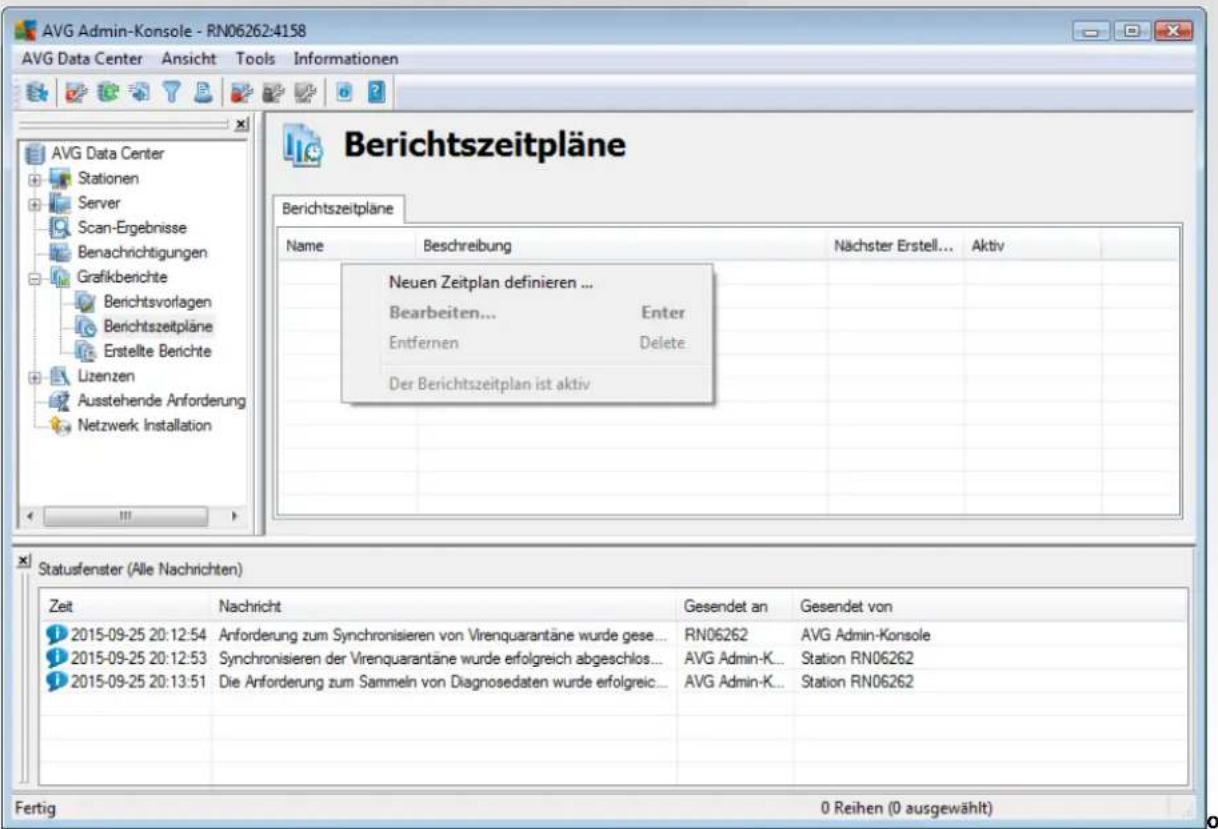Image resolution: width=1218 pixels, height=829 pixels.
Task: Select message 'Die Anforderung zum Sammeln von Diagnosedaten'
Action: click(x=443, y=680)
